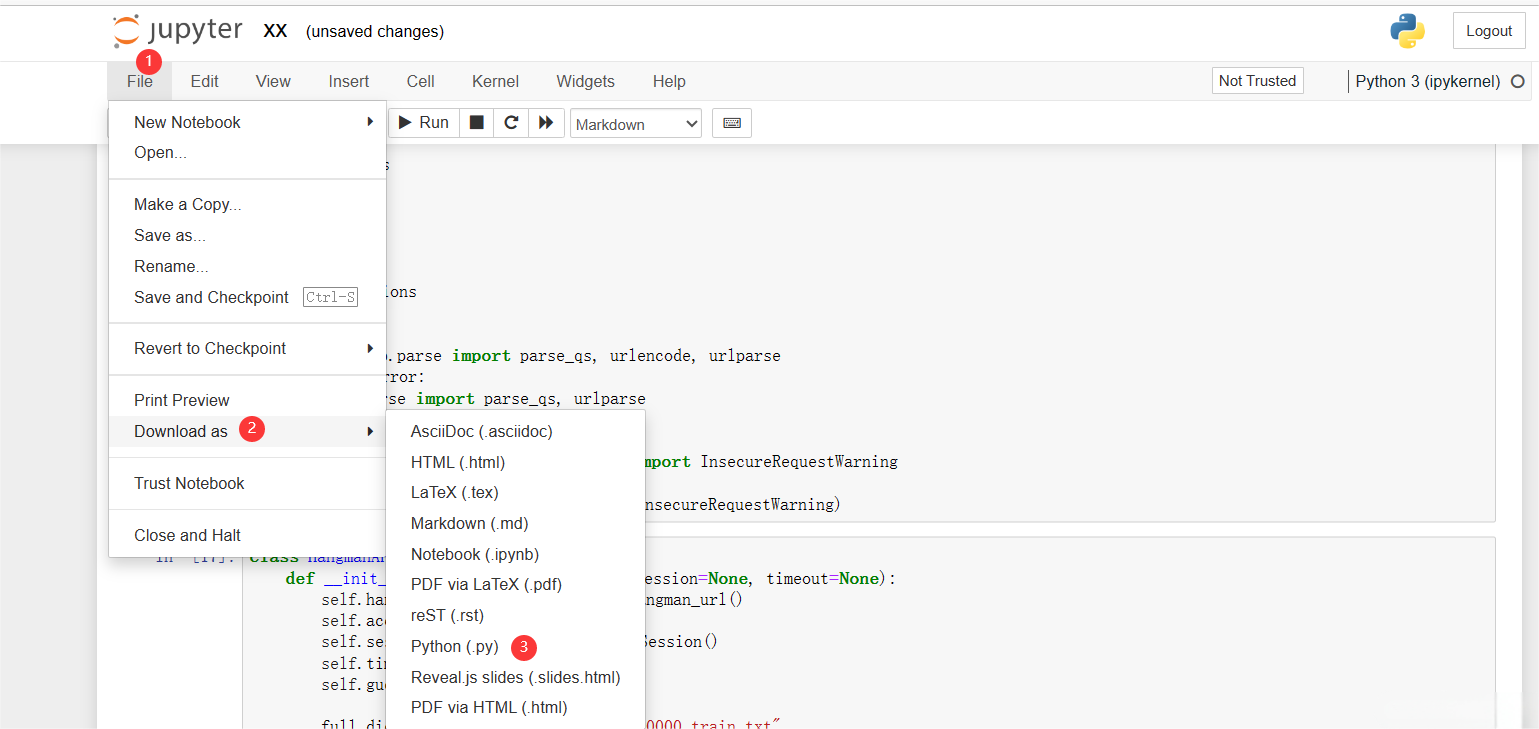
Task: Download as PDF via LaTeX (.pdf)
Action: tap(516, 584)
